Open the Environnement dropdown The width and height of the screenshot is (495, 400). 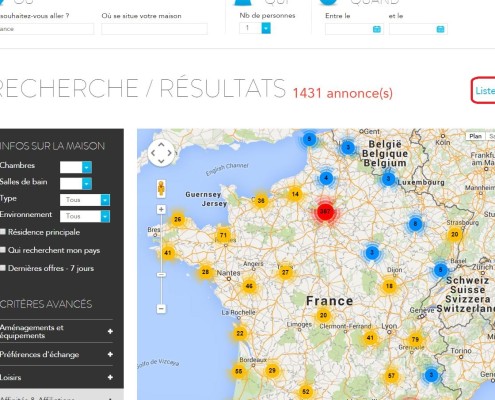pyautogui.click(x=85, y=216)
